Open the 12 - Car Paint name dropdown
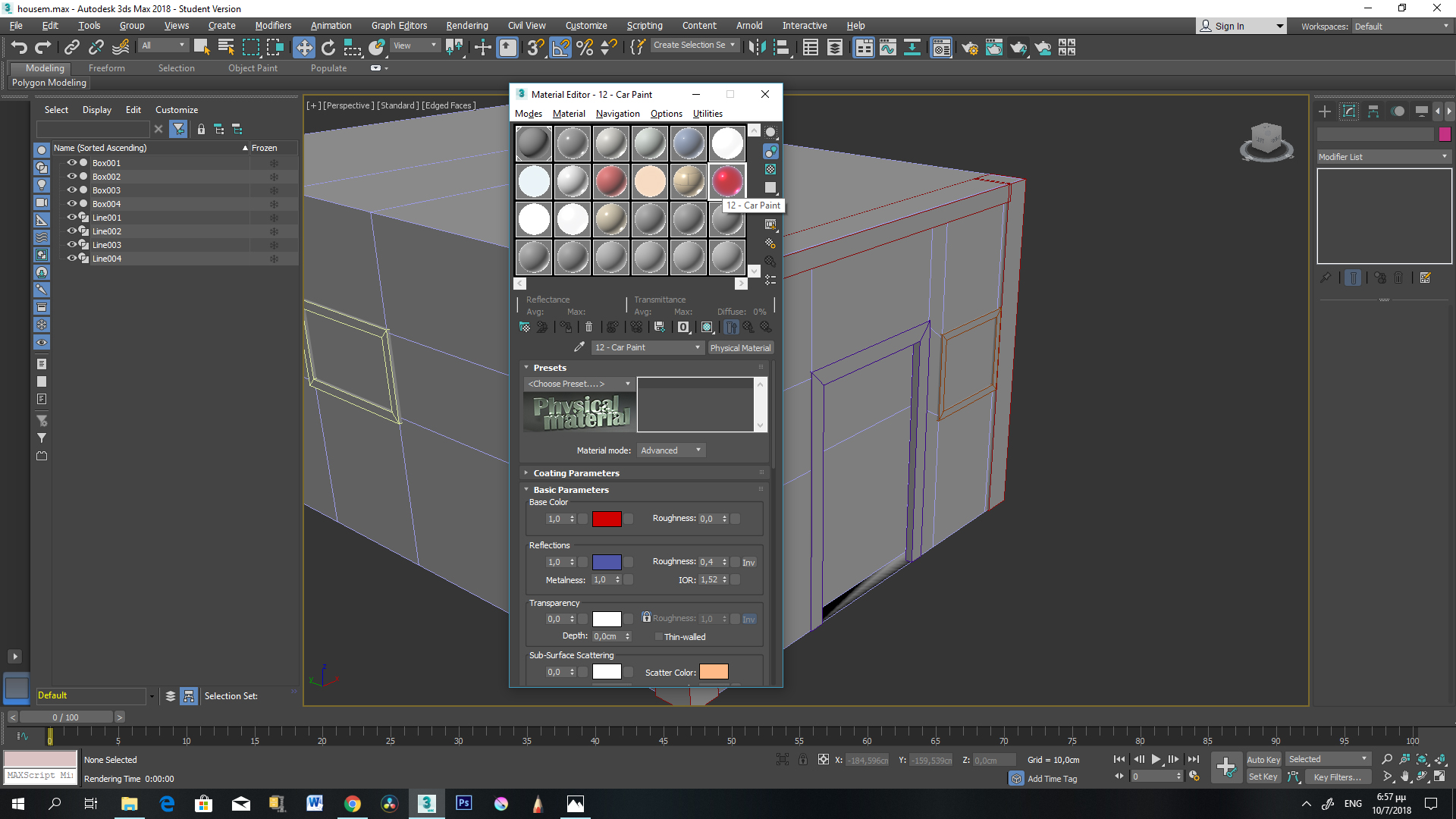The image size is (1456, 819). pyautogui.click(x=648, y=347)
